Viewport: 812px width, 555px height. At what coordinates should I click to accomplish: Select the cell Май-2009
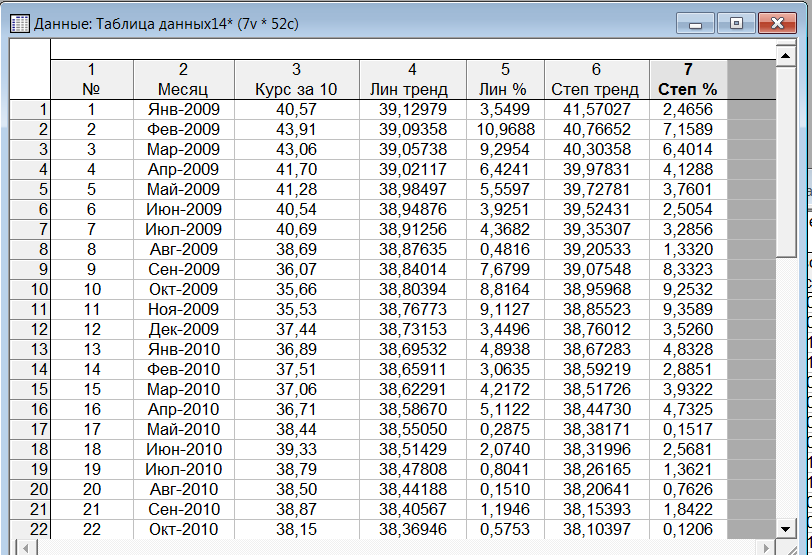point(184,189)
